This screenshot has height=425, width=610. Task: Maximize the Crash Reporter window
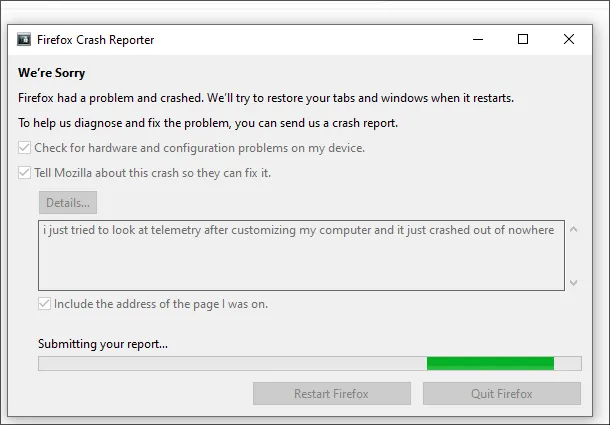pyautogui.click(x=523, y=39)
